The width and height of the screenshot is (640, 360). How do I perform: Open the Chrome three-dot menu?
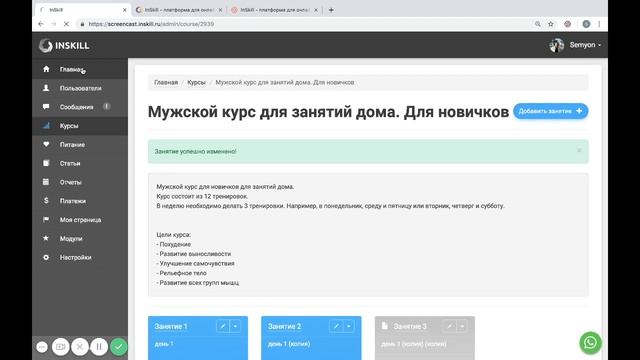point(599,24)
